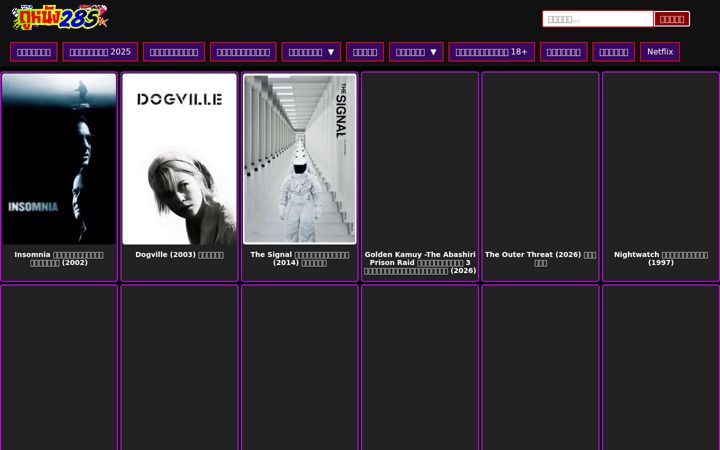Open the Insomnia movie poster
This screenshot has width=720, height=450.
click(x=59, y=159)
